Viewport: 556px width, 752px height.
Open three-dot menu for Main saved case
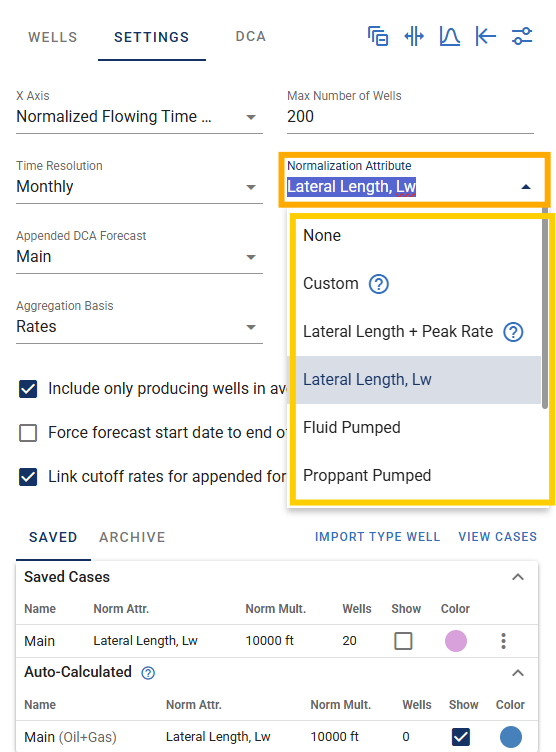tap(503, 641)
